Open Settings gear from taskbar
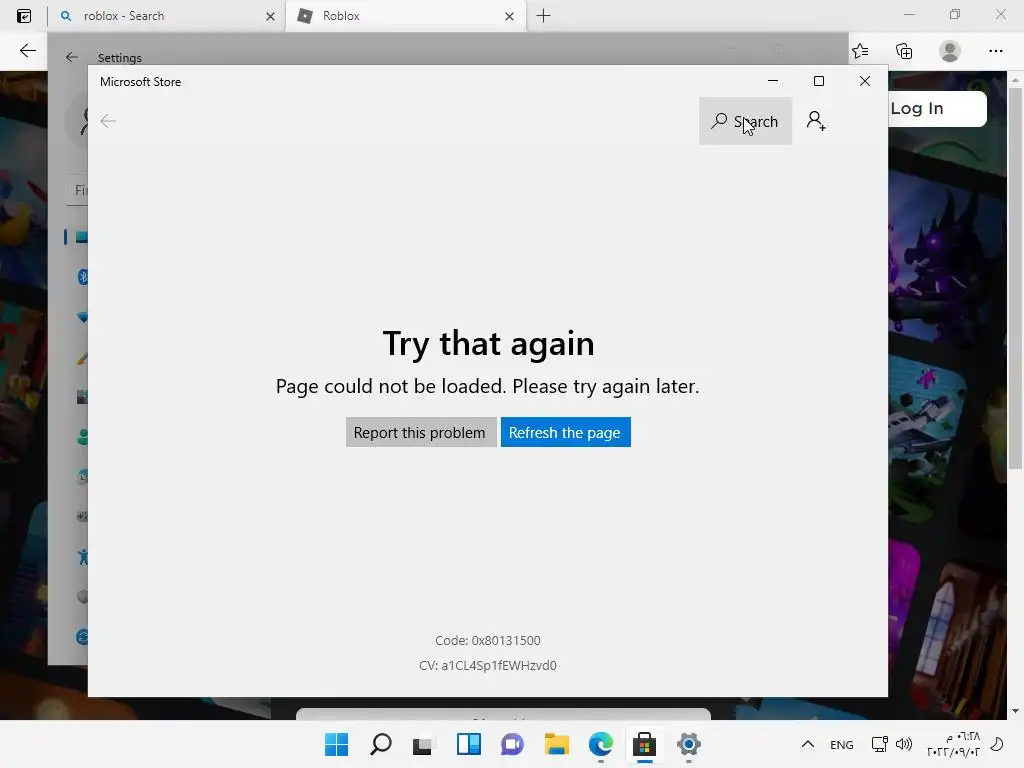1024x768 pixels. pyautogui.click(x=688, y=744)
